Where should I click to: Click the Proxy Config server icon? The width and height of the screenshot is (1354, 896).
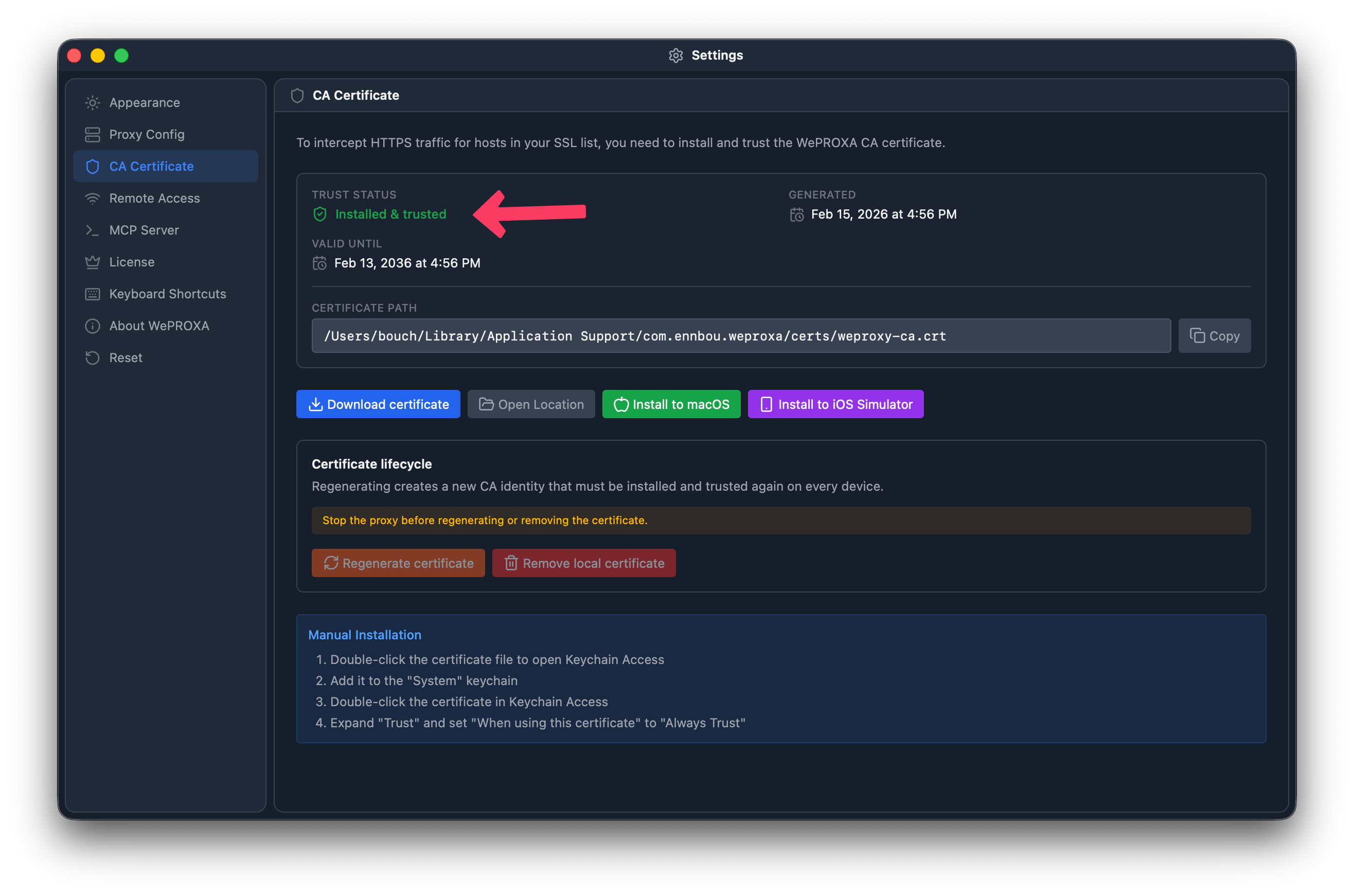(x=92, y=135)
